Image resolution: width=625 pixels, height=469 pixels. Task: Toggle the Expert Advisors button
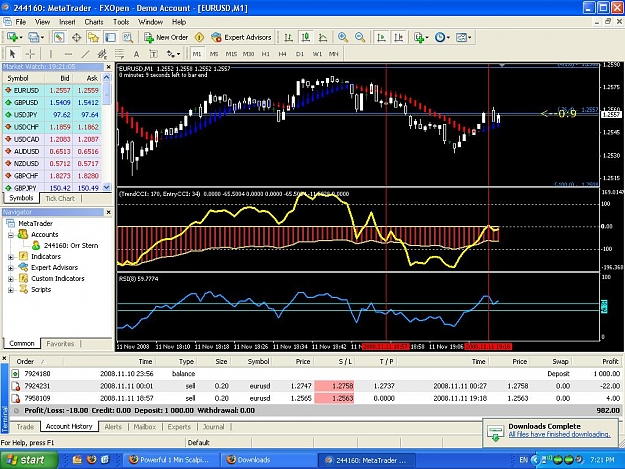click(241, 37)
